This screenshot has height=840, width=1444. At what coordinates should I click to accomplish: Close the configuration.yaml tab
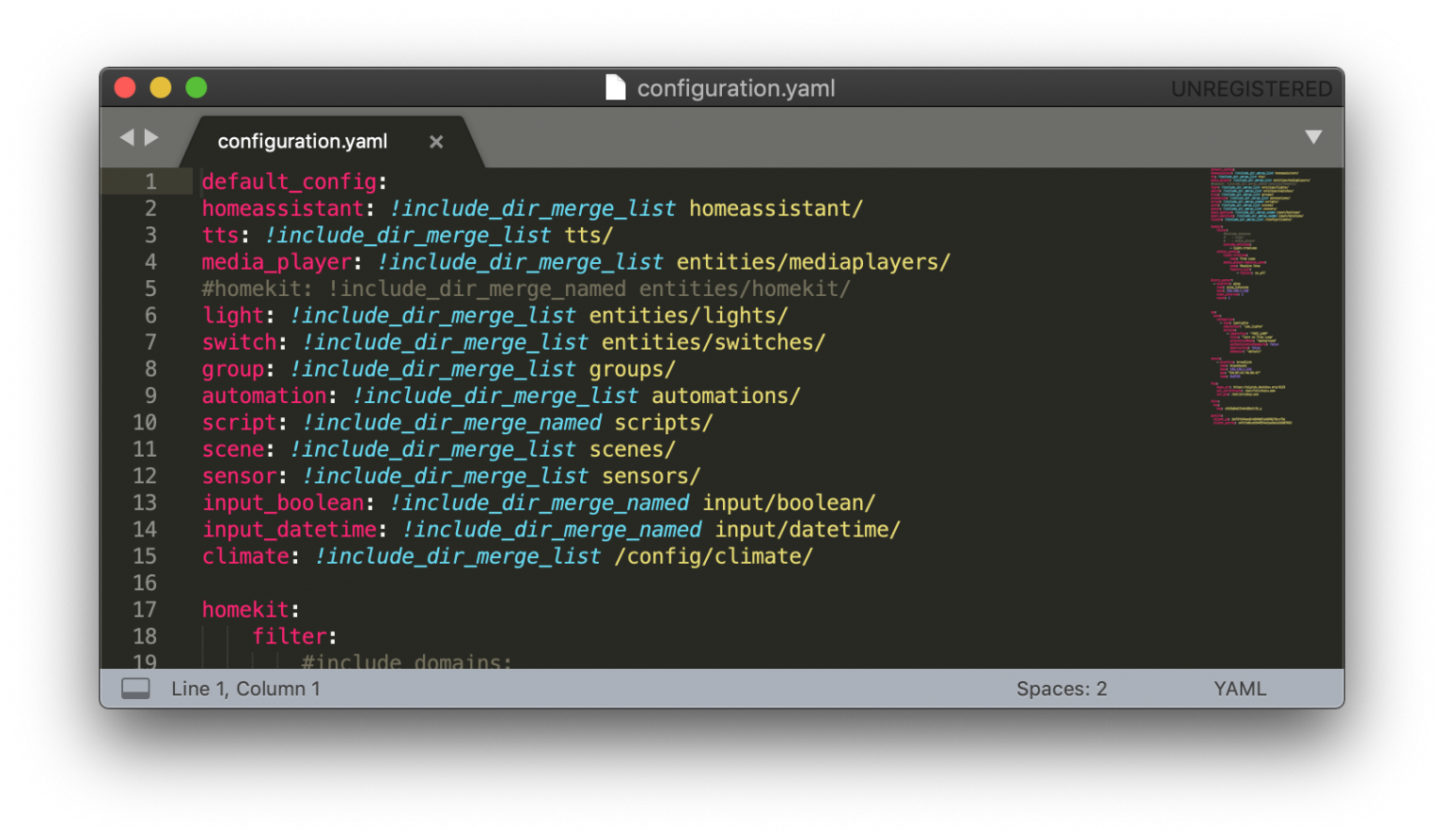[x=436, y=141]
